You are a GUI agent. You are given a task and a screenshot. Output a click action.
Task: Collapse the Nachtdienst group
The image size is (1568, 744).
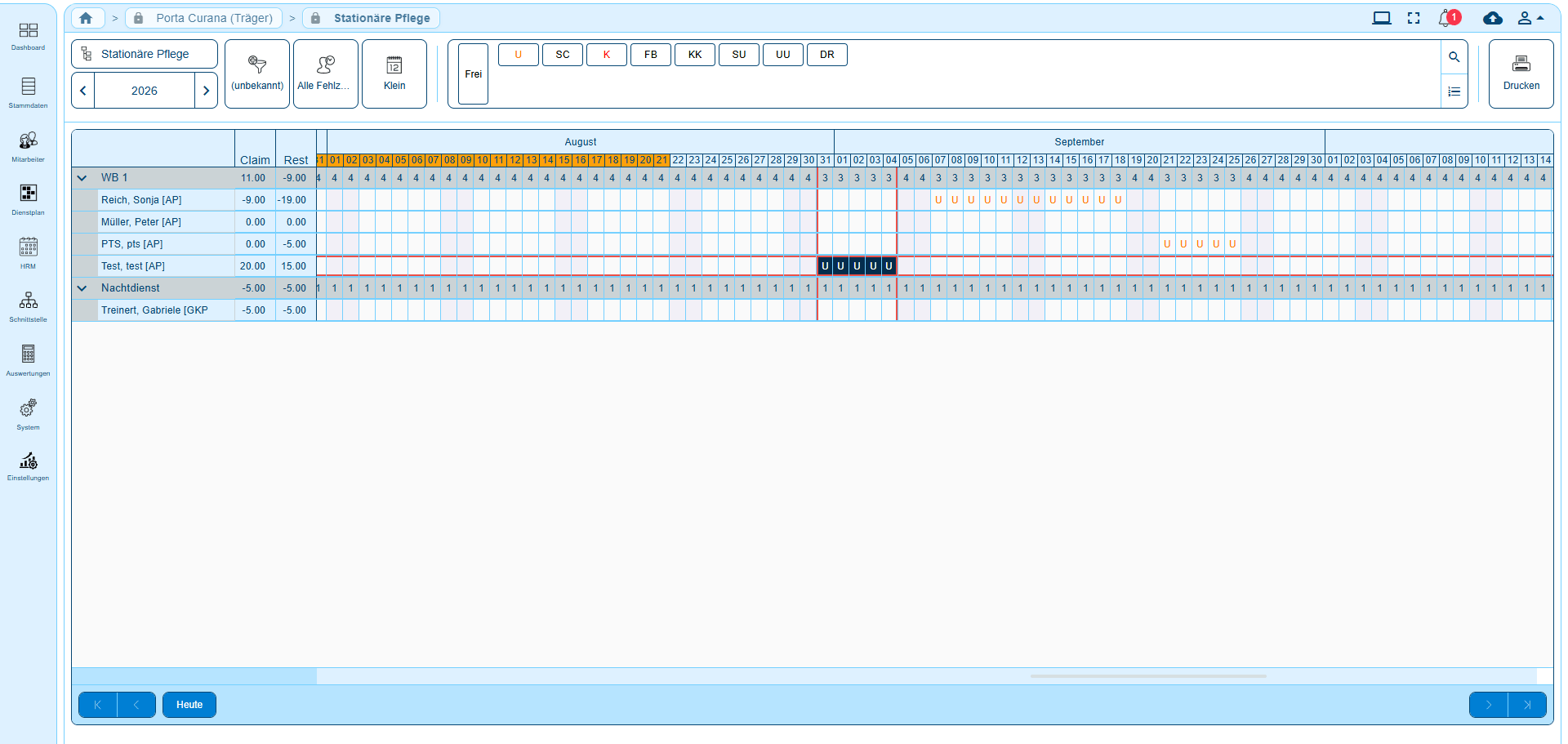click(82, 288)
